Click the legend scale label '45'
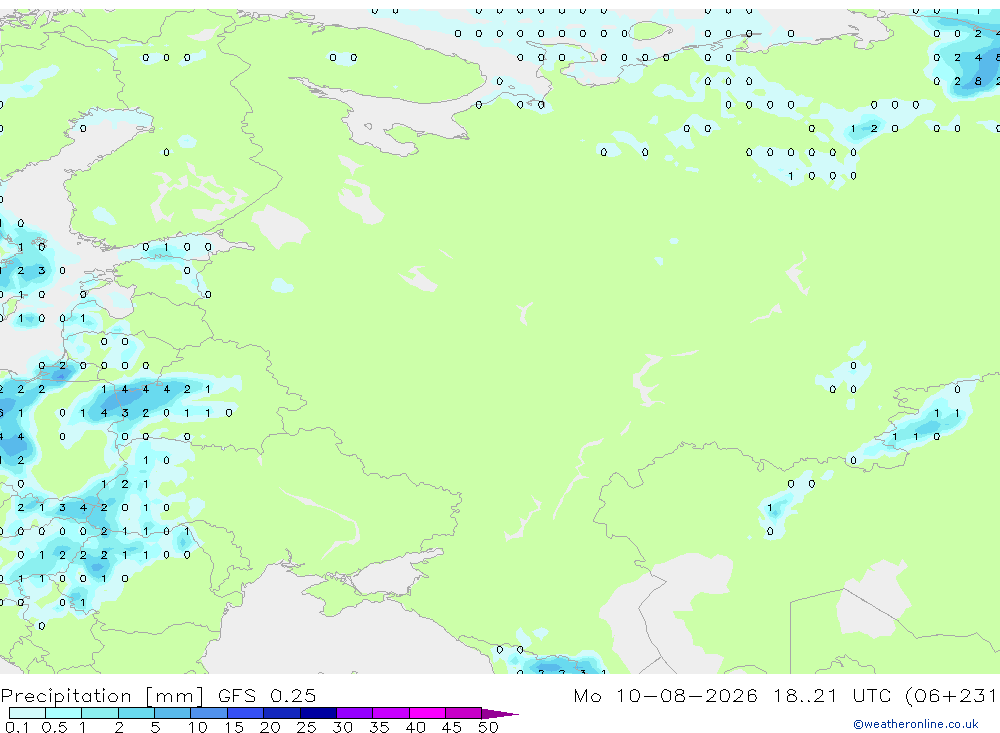The image size is (1000, 733). [x=452, y=727]
